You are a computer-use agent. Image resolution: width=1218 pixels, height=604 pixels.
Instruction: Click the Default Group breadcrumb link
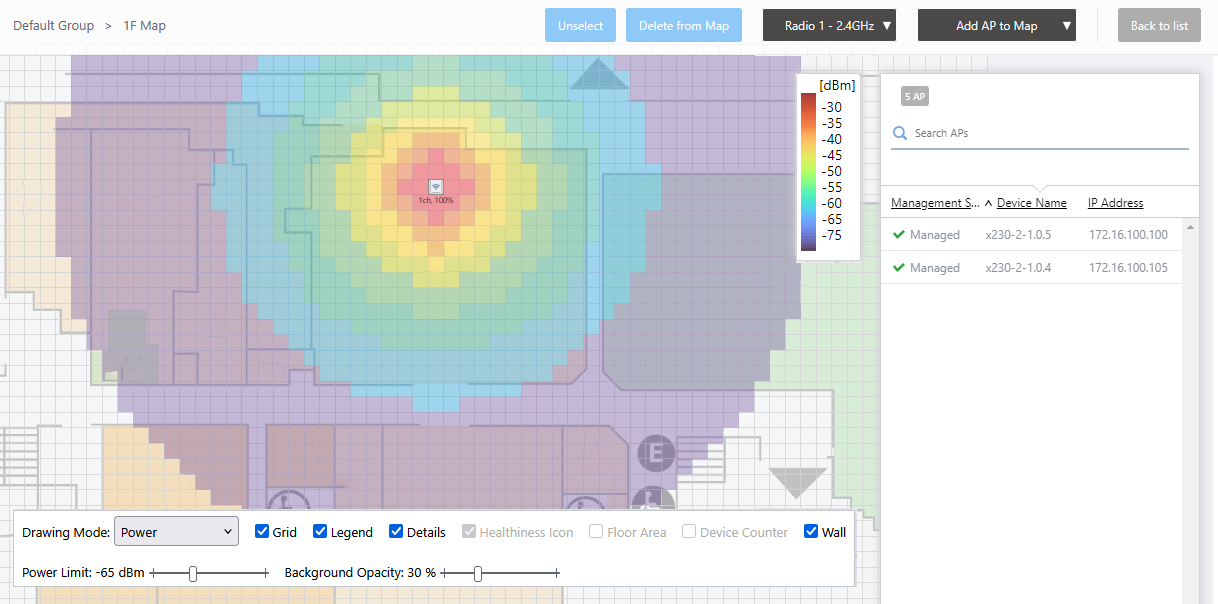pos(53,26)
